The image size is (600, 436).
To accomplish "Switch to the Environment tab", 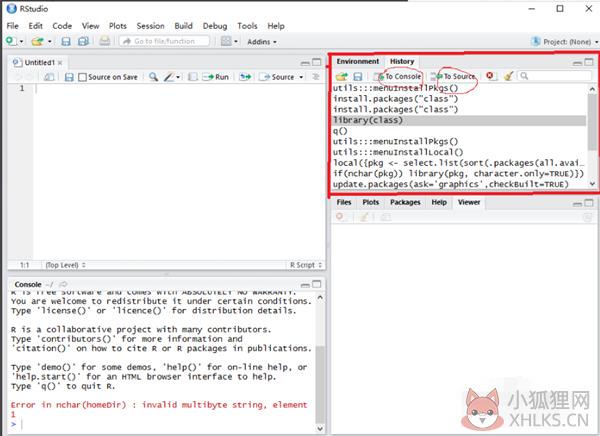I will [x=358, y=61].
